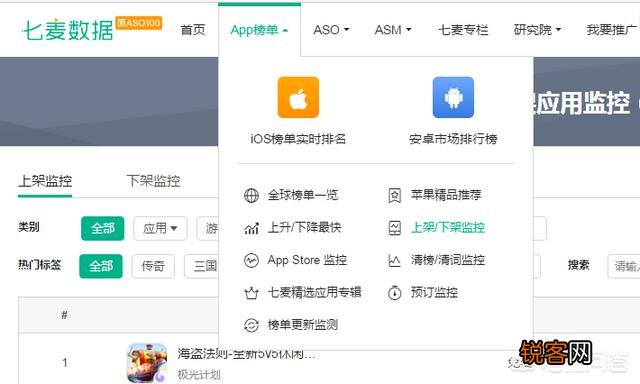The height and width of the screenshot is (384, 640).
Task: Expand the ASO navigation dropdown
Action: pos(331,30)
